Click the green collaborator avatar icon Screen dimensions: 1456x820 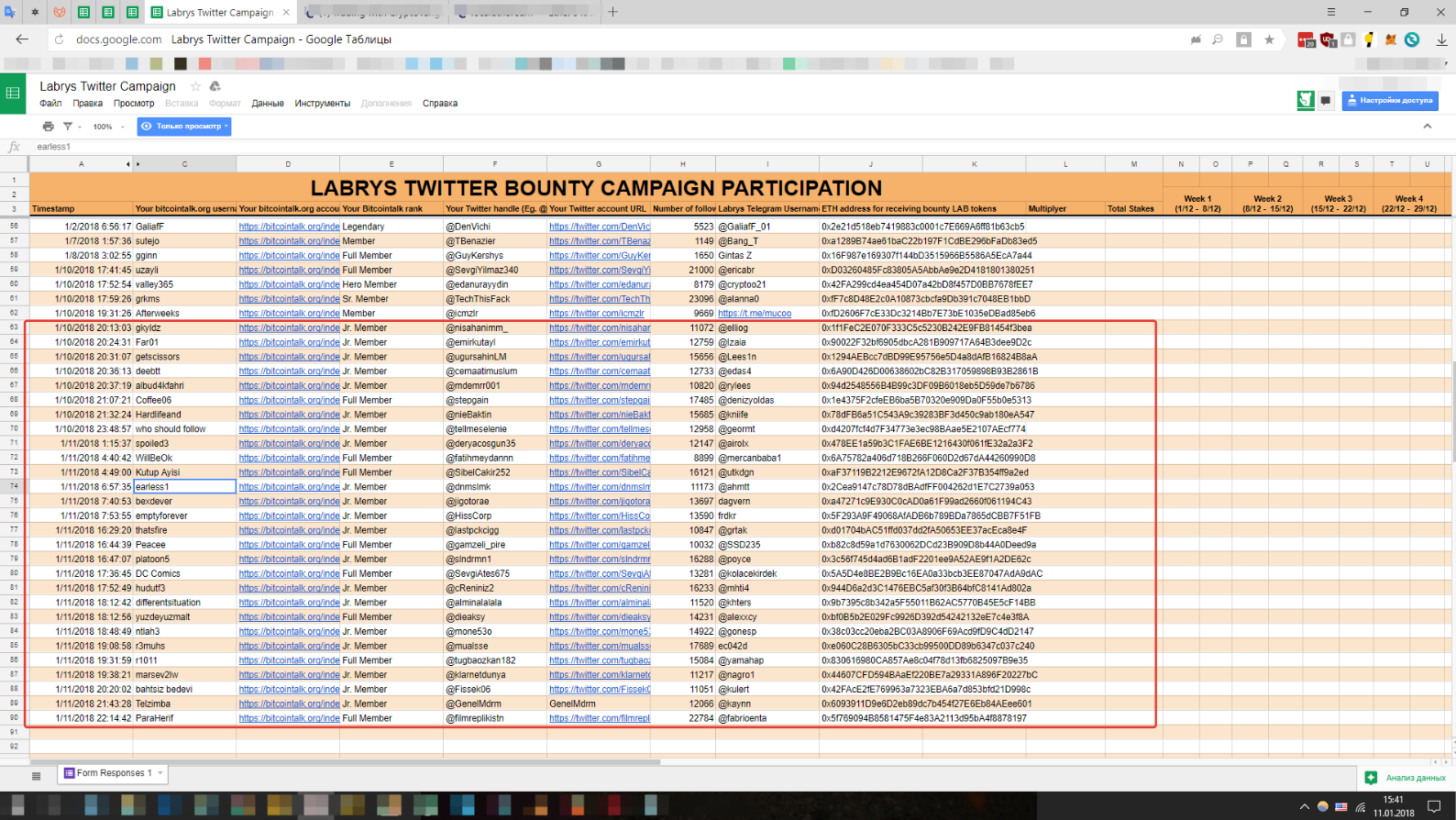click(x=1306, y=100)
